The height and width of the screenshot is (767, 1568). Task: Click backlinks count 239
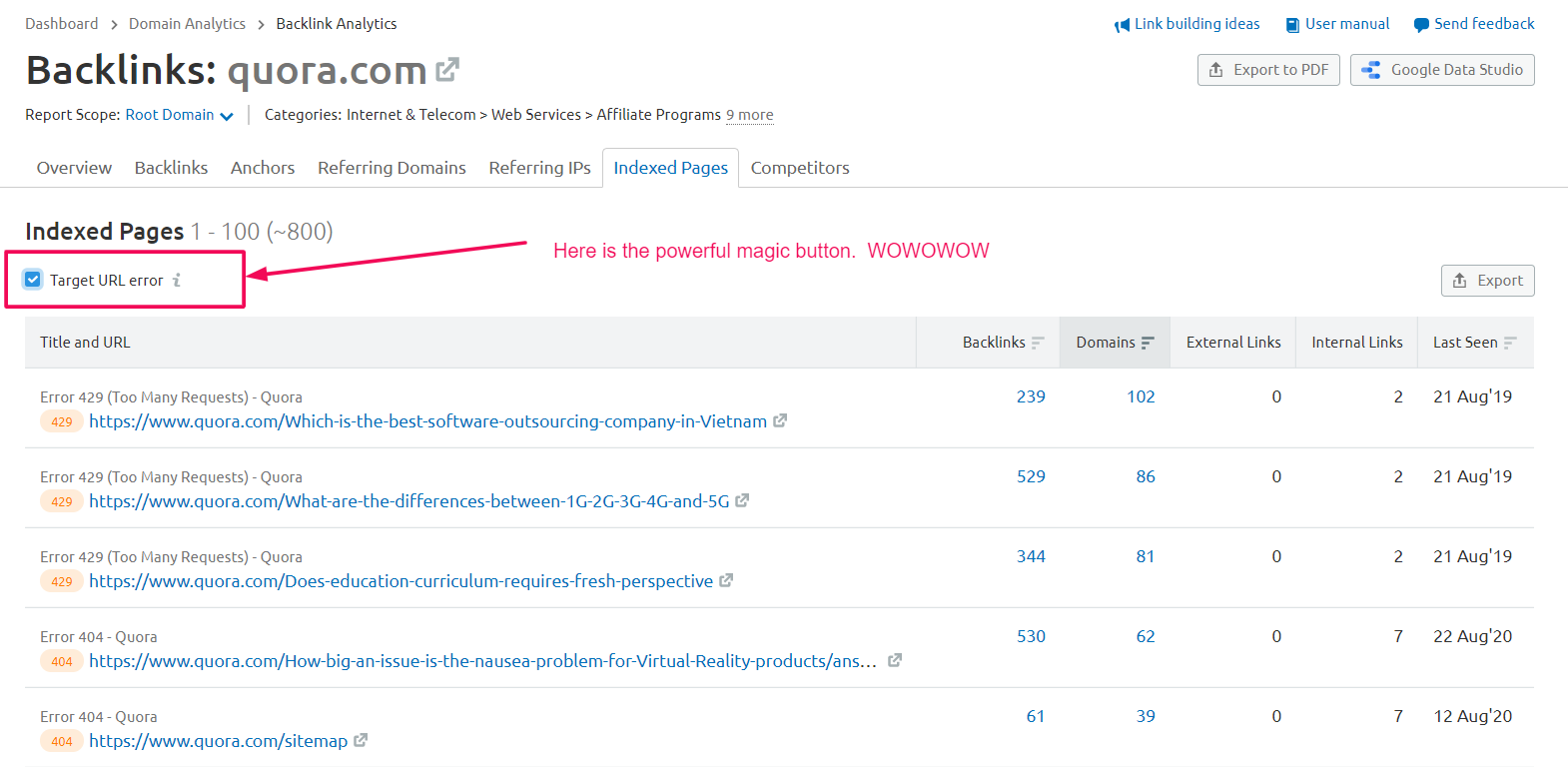pos(1031,396)
